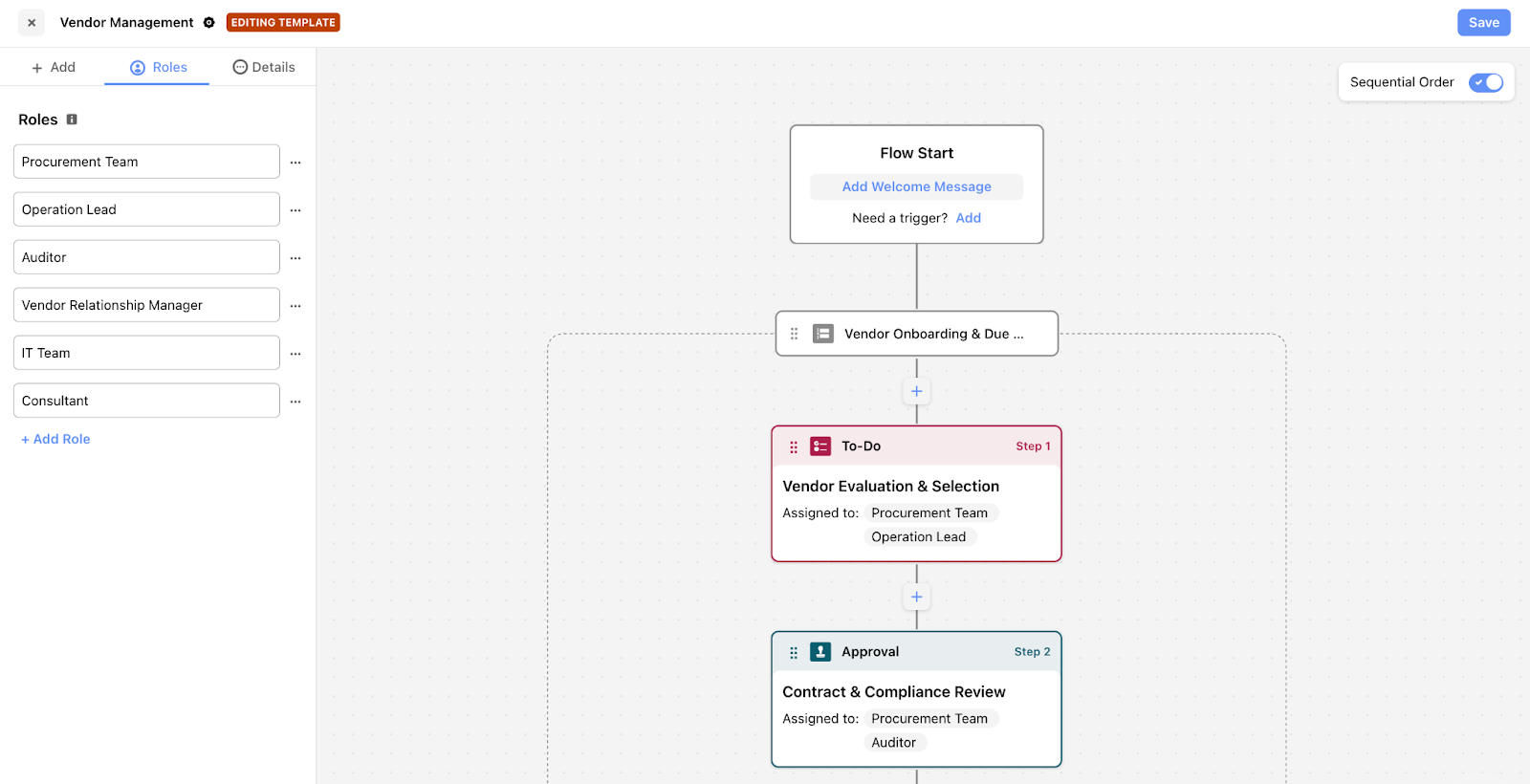1530x784 pixels.
Task: Click the IT Team role name field
Action: coord(146,353)
